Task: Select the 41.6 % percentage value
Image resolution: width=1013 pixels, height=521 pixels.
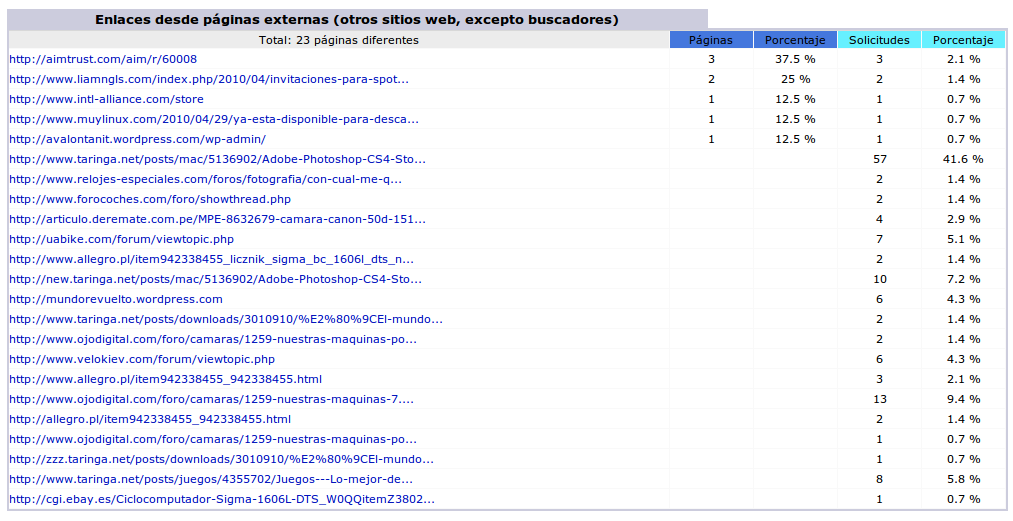Action: (963, 159)
